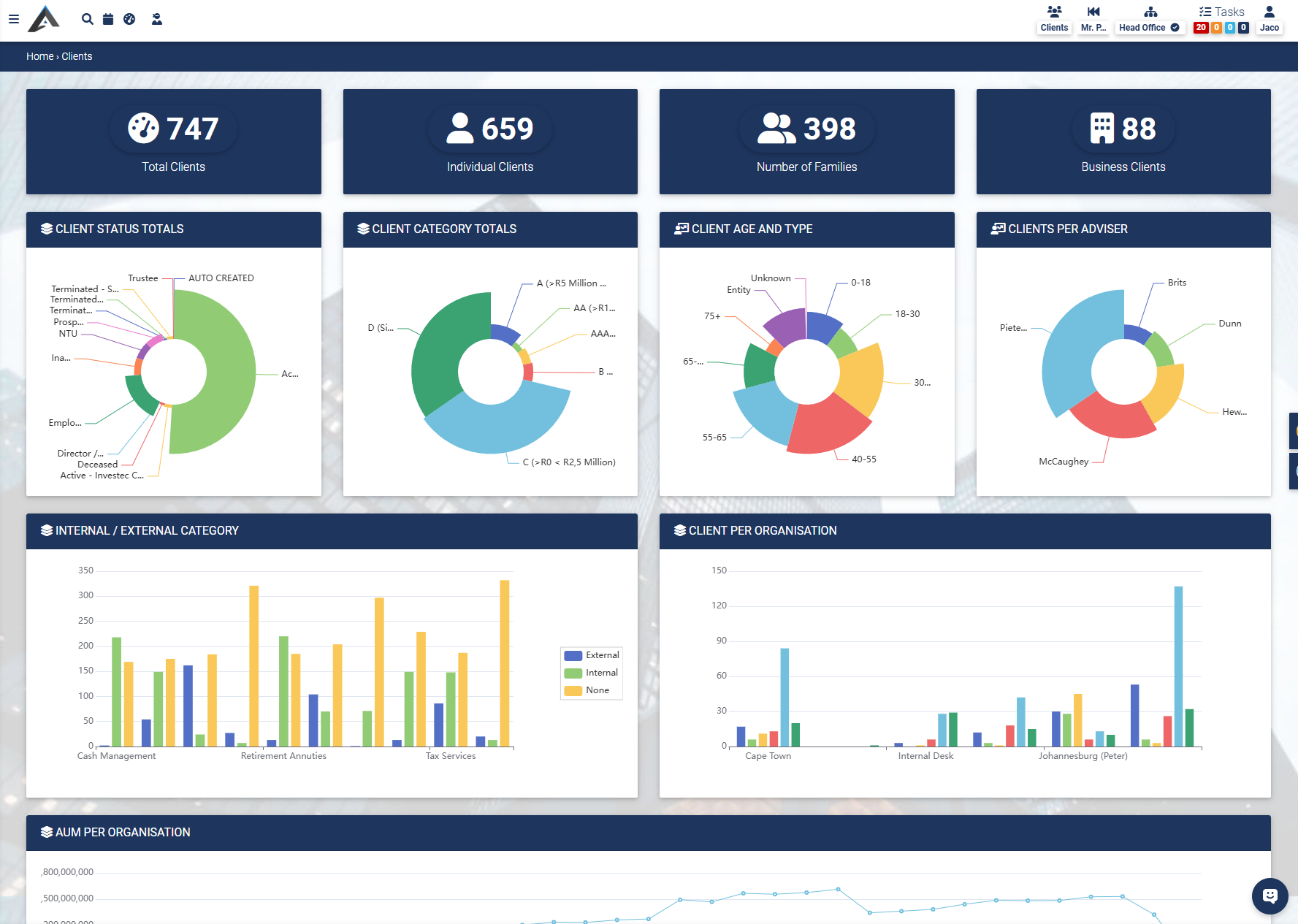Toggle the Internal series in the legend

(592, 673)
